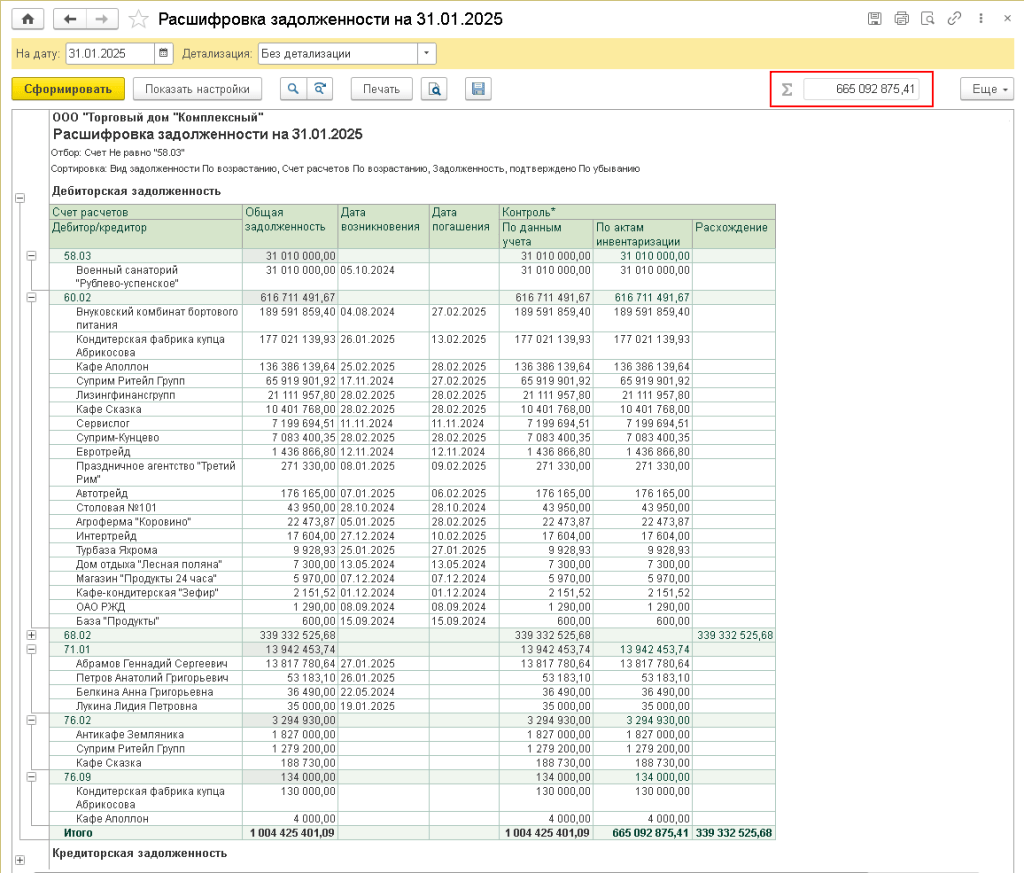Expand the 68.02 account group
This screenshot has width=1024, height=873.
tap(31, 635)
